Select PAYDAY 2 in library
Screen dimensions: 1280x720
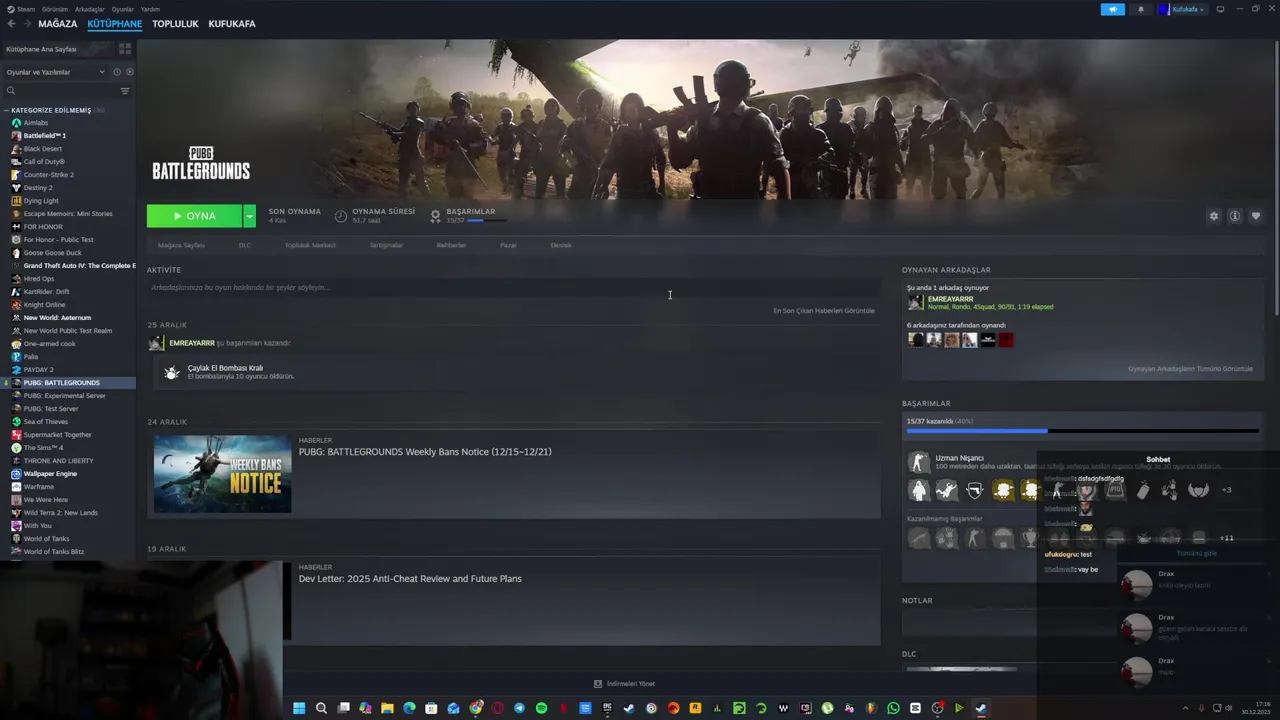pyautogui.click(x=39, y=370)
